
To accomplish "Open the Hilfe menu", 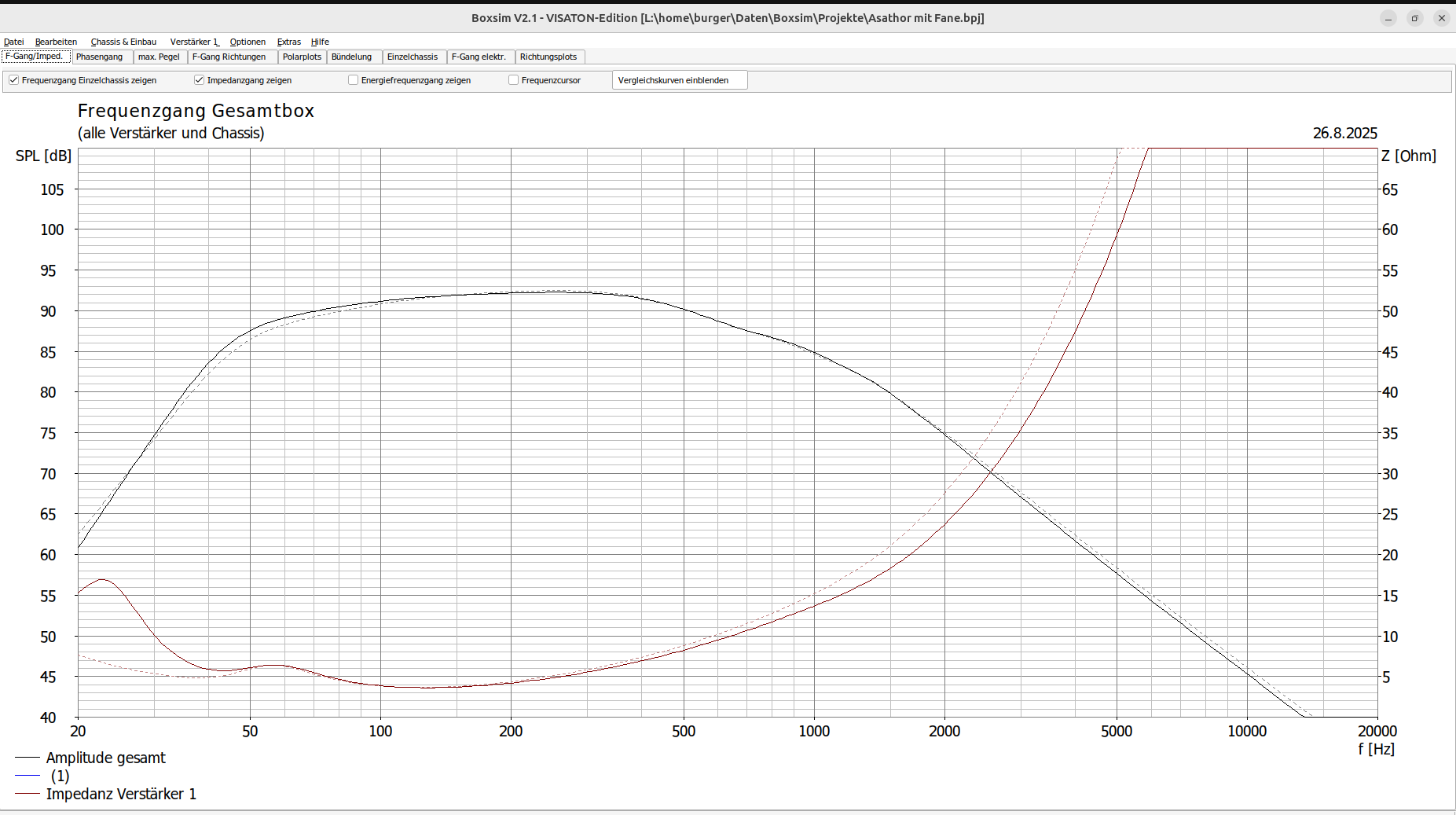I will click(320, 42).
